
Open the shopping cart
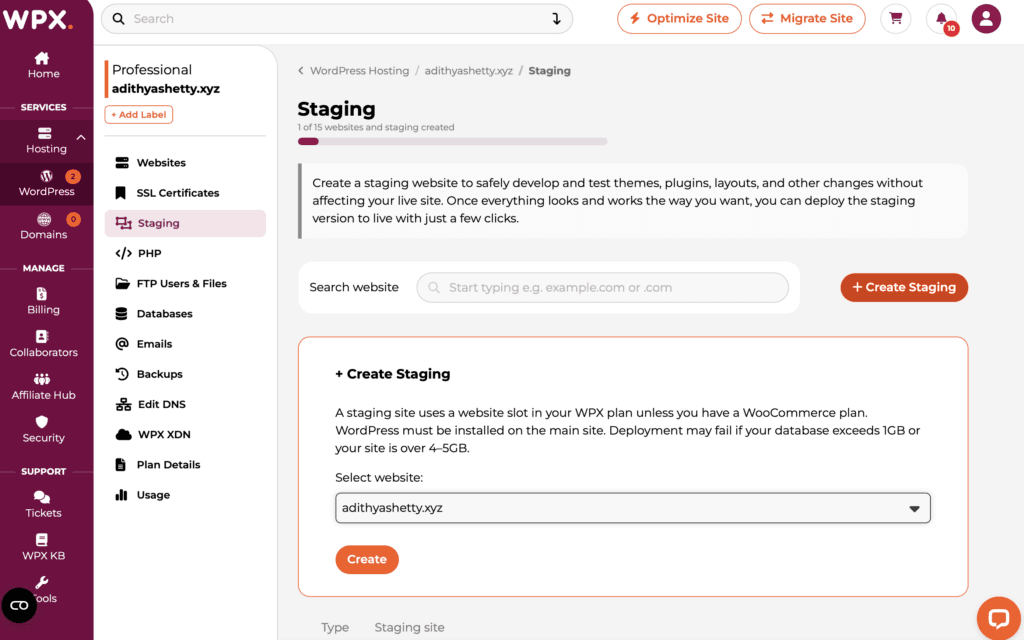[x=895, y=18]
